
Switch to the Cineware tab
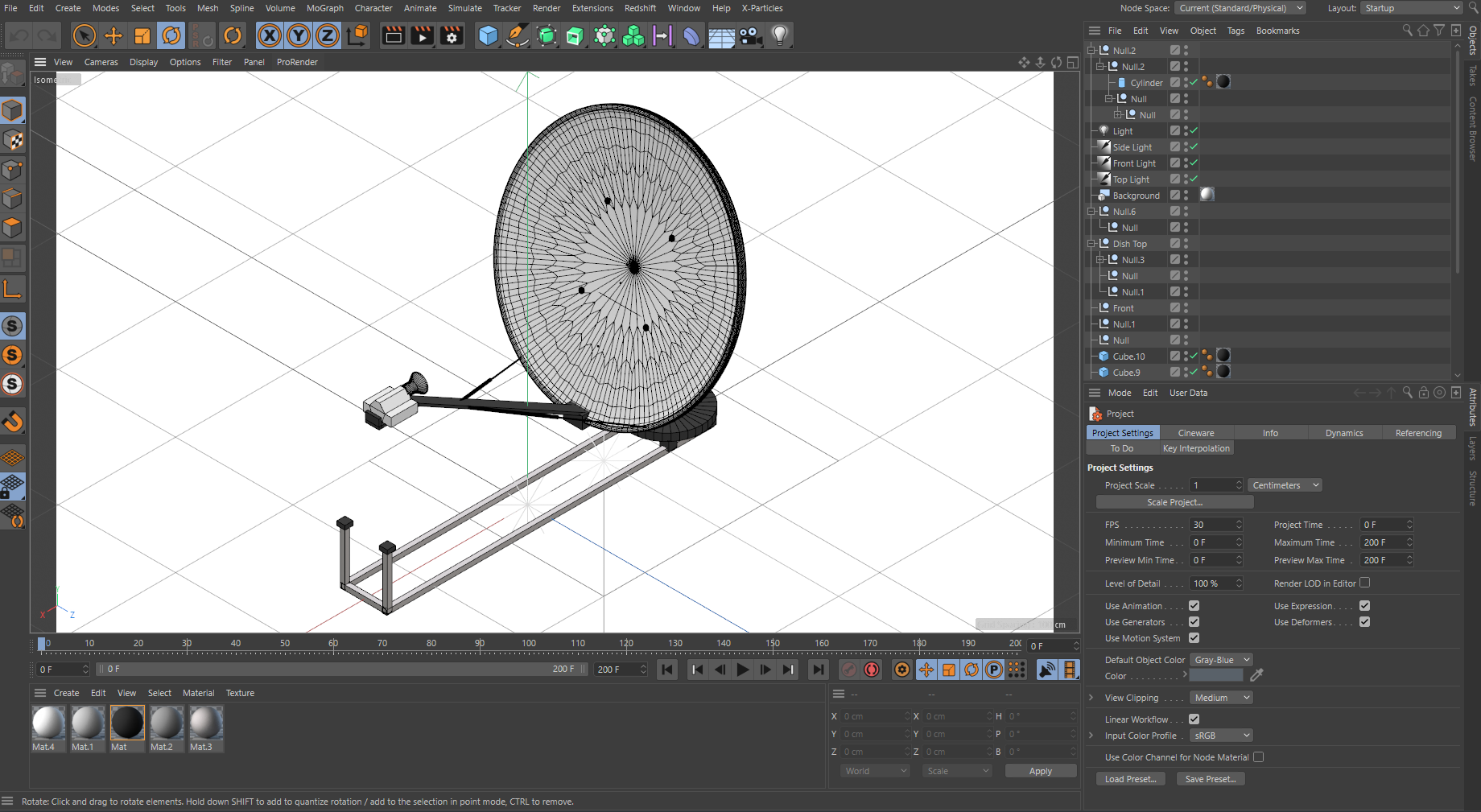[1196, 433]
